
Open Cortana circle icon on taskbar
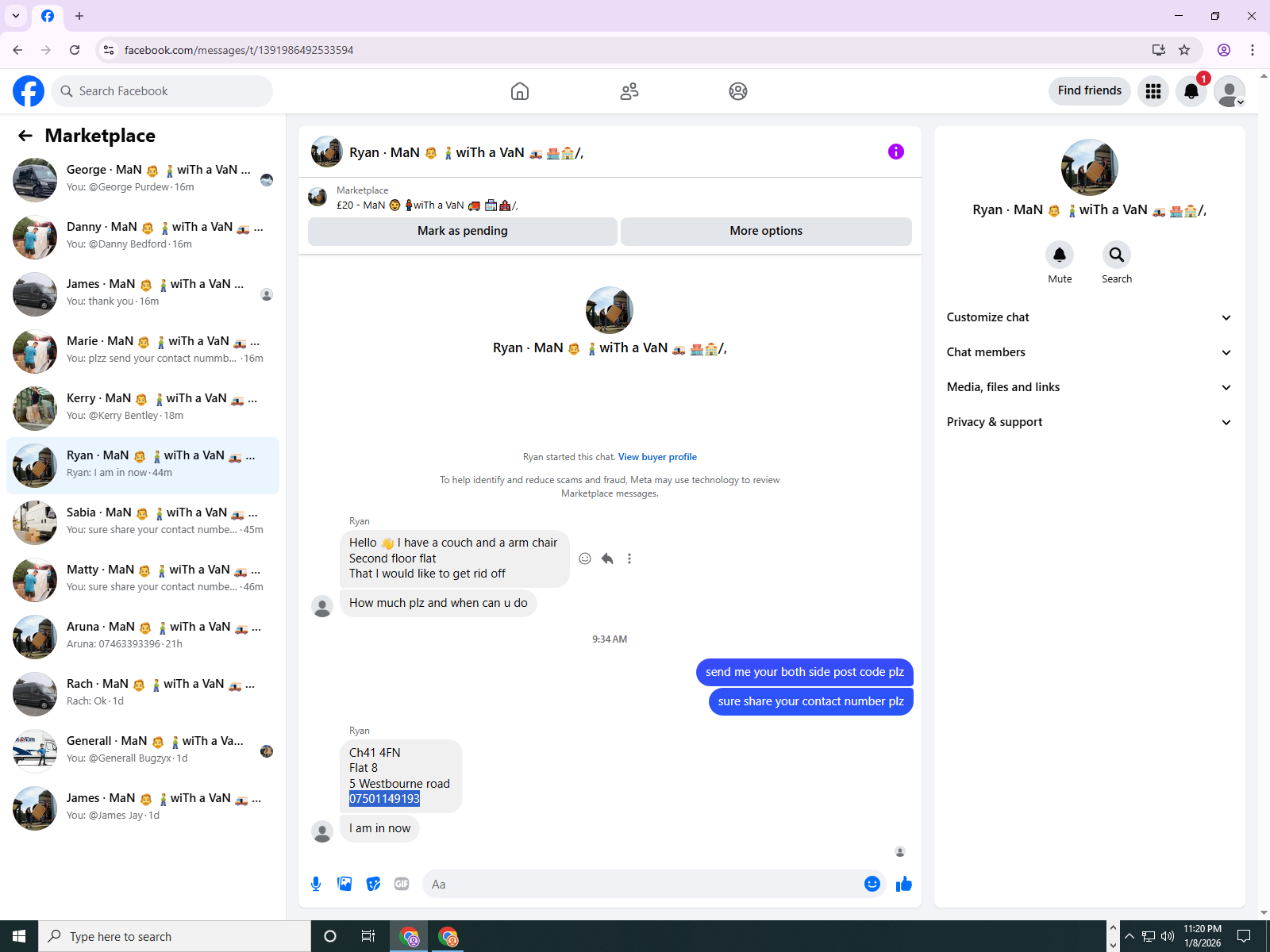[x=330, y=936]
